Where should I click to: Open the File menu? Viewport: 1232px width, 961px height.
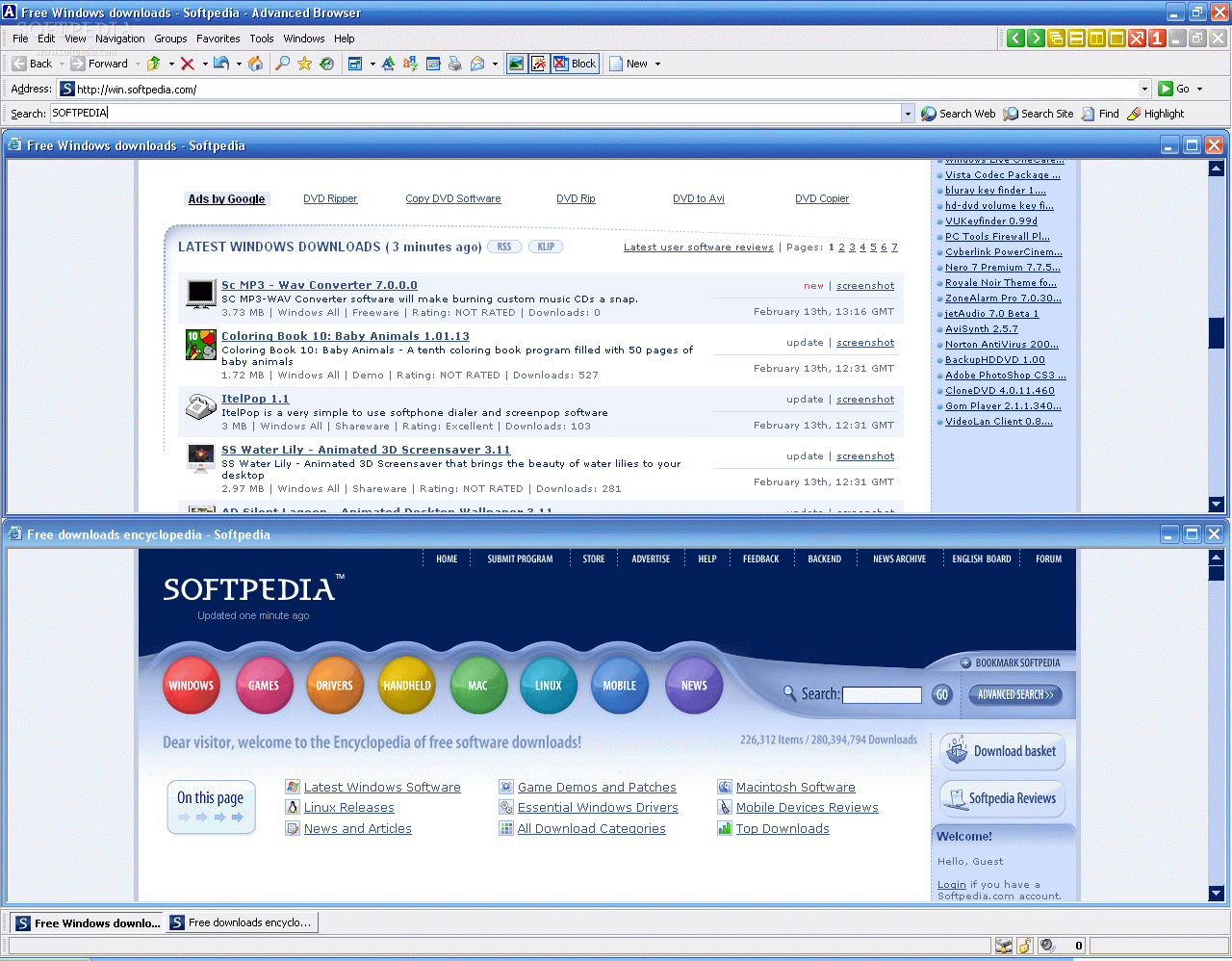point(20,39)
